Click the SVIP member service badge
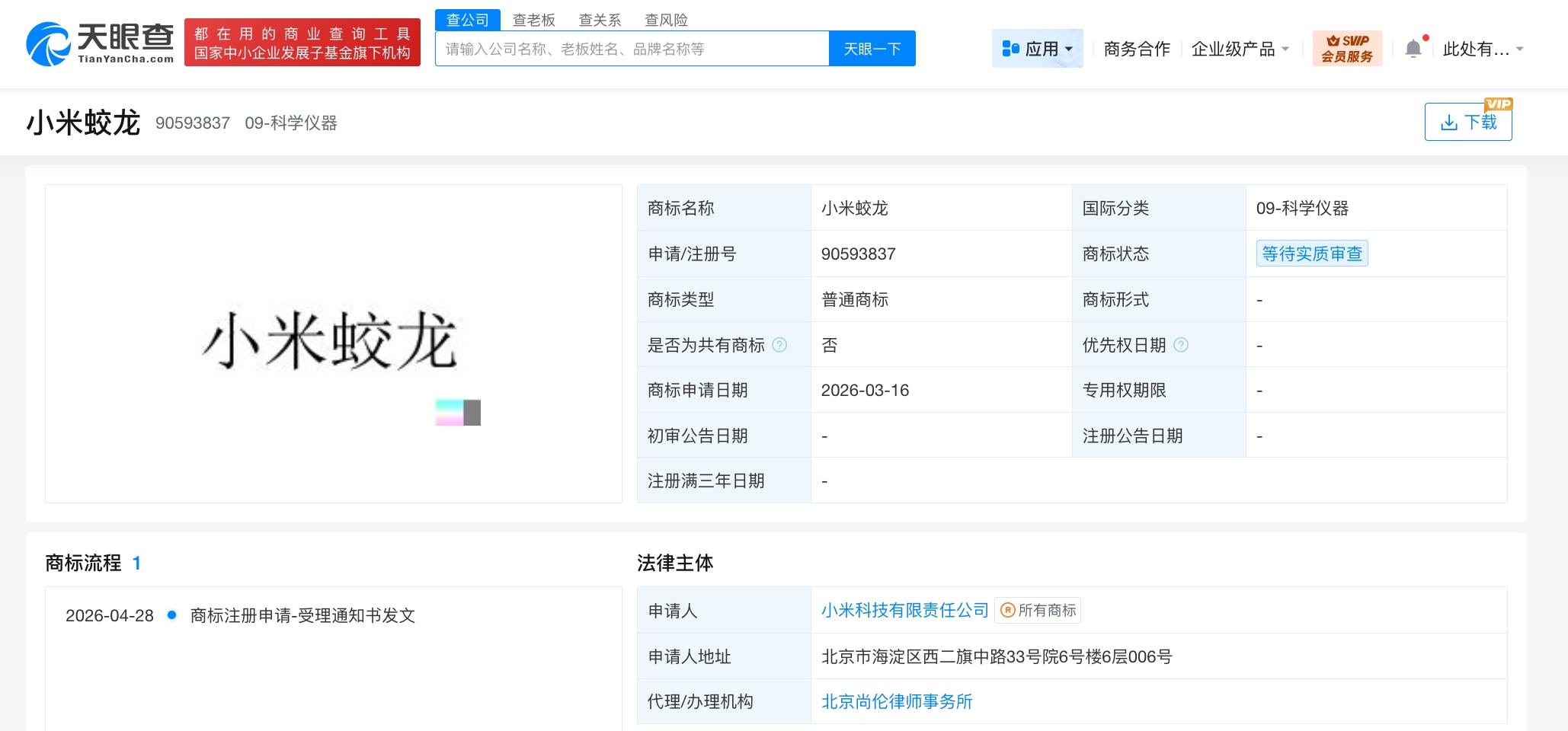Viewport: 1568px width, 731px height. coord(1347,49)
